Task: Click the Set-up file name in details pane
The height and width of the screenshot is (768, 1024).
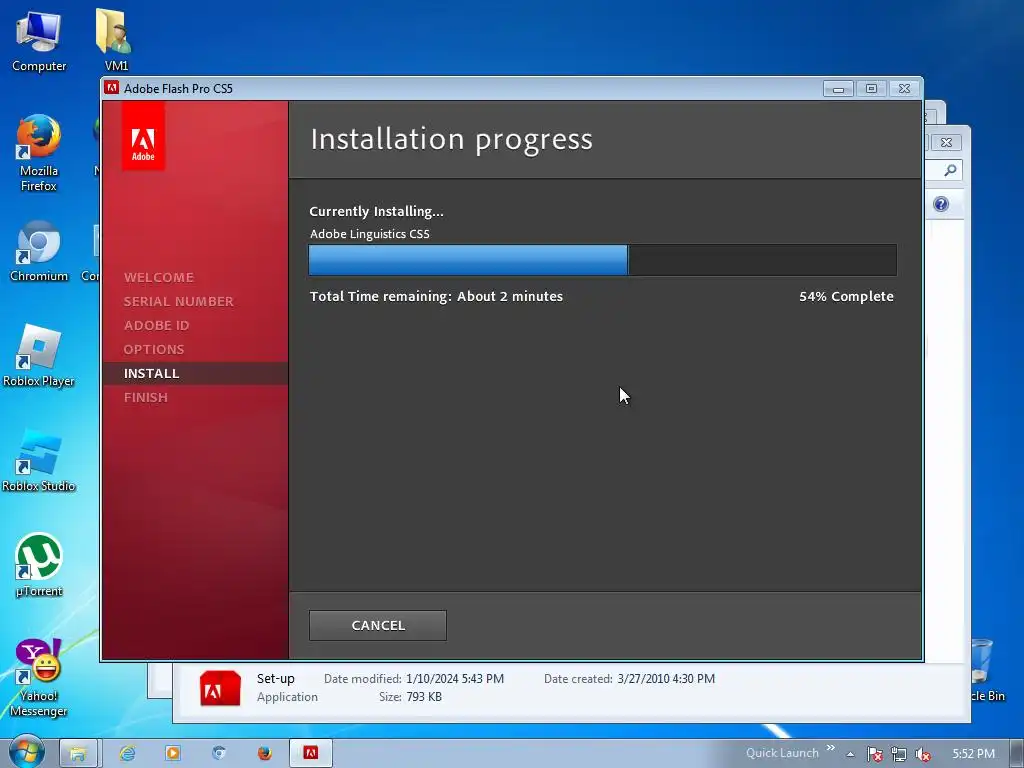Action: coord(276,679)
